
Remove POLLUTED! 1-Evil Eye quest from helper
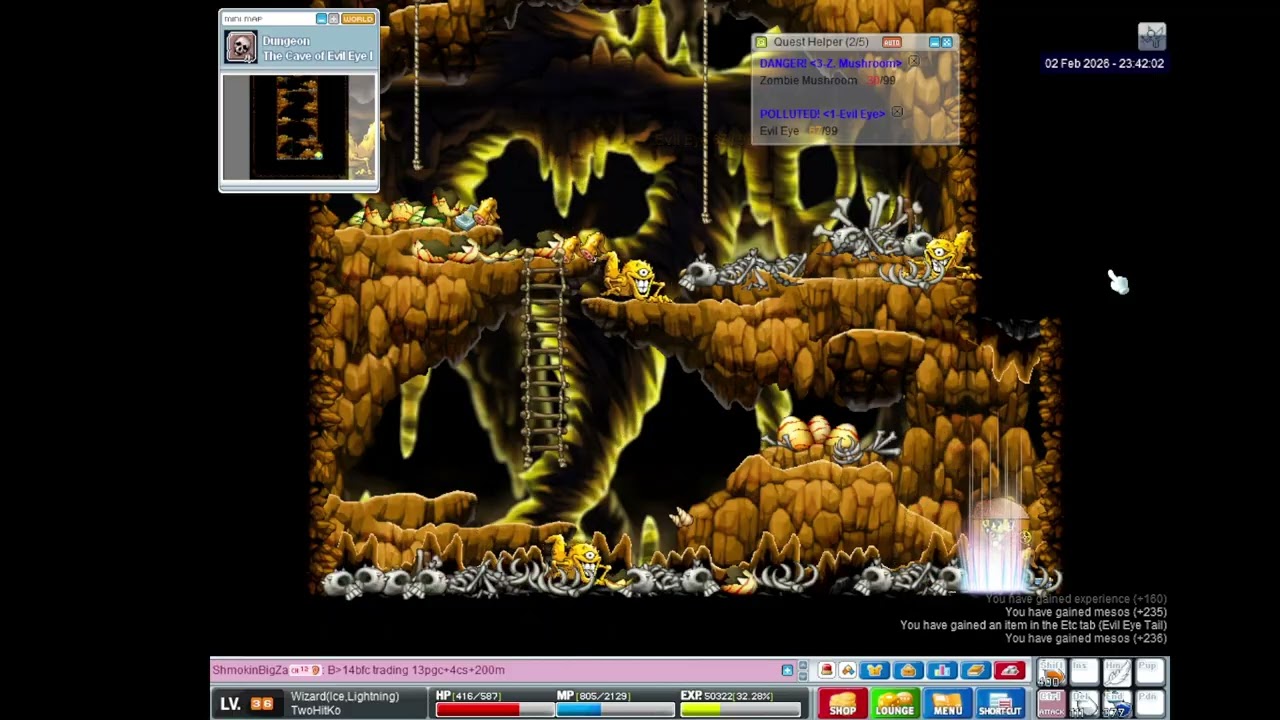click(x=897, y=112)
